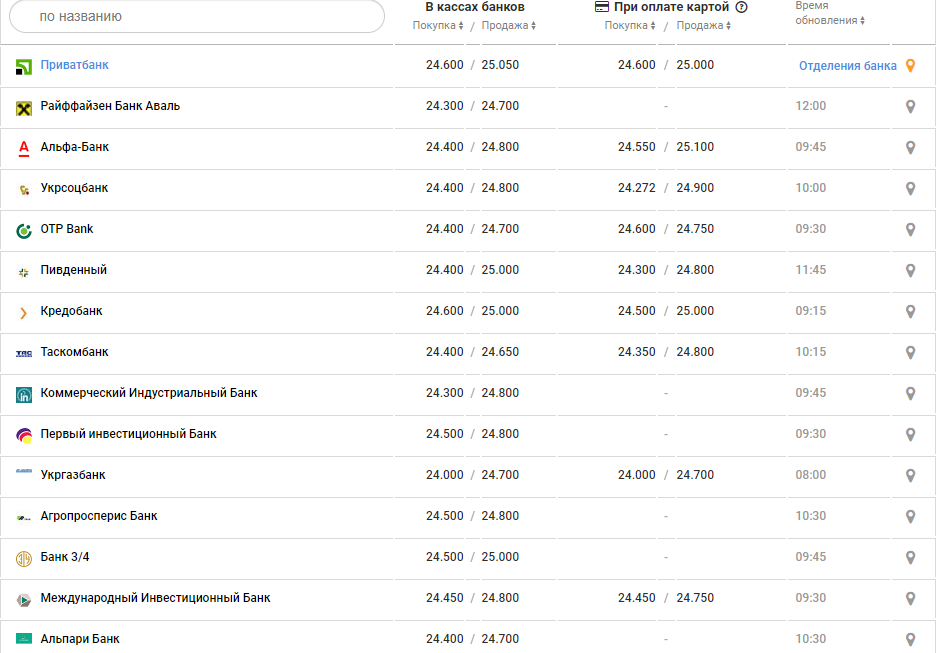Open Отделения банка link
Viewport: 937px width, 653px height.
847,66
